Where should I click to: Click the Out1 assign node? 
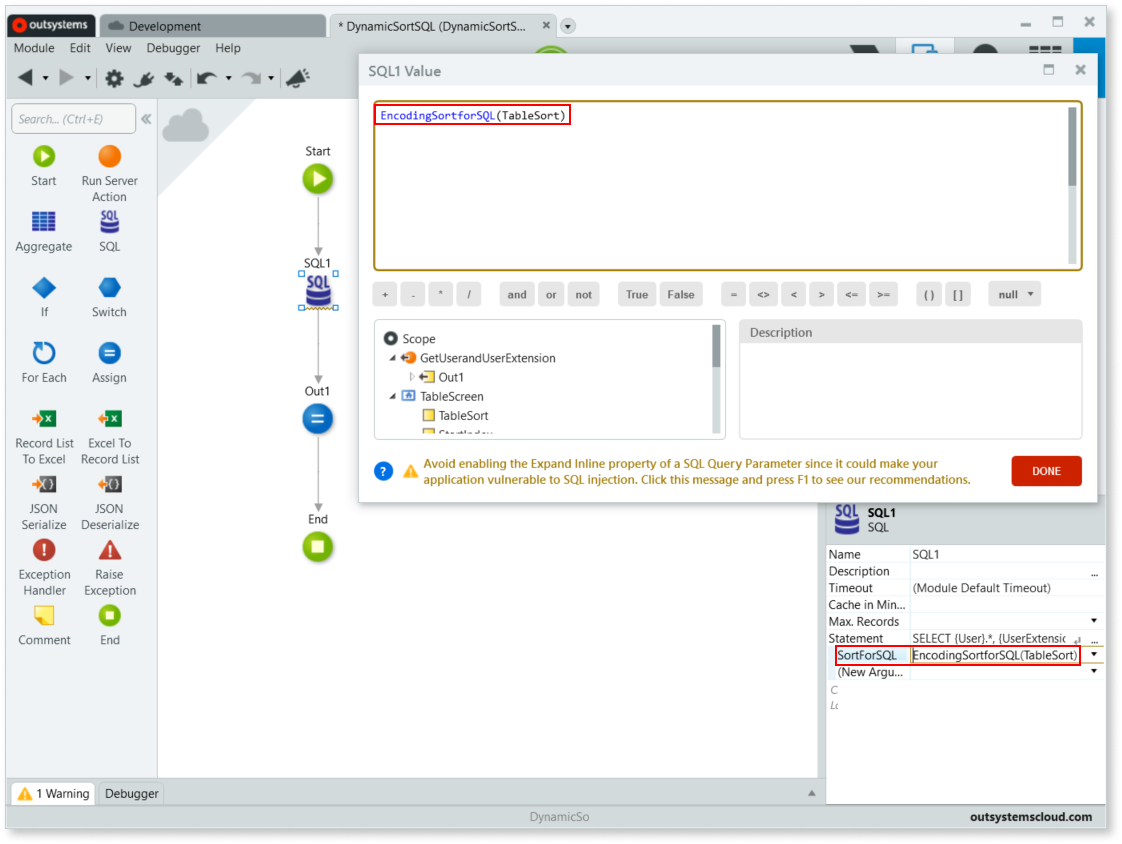pyautogui.click(x=317, y=419)
